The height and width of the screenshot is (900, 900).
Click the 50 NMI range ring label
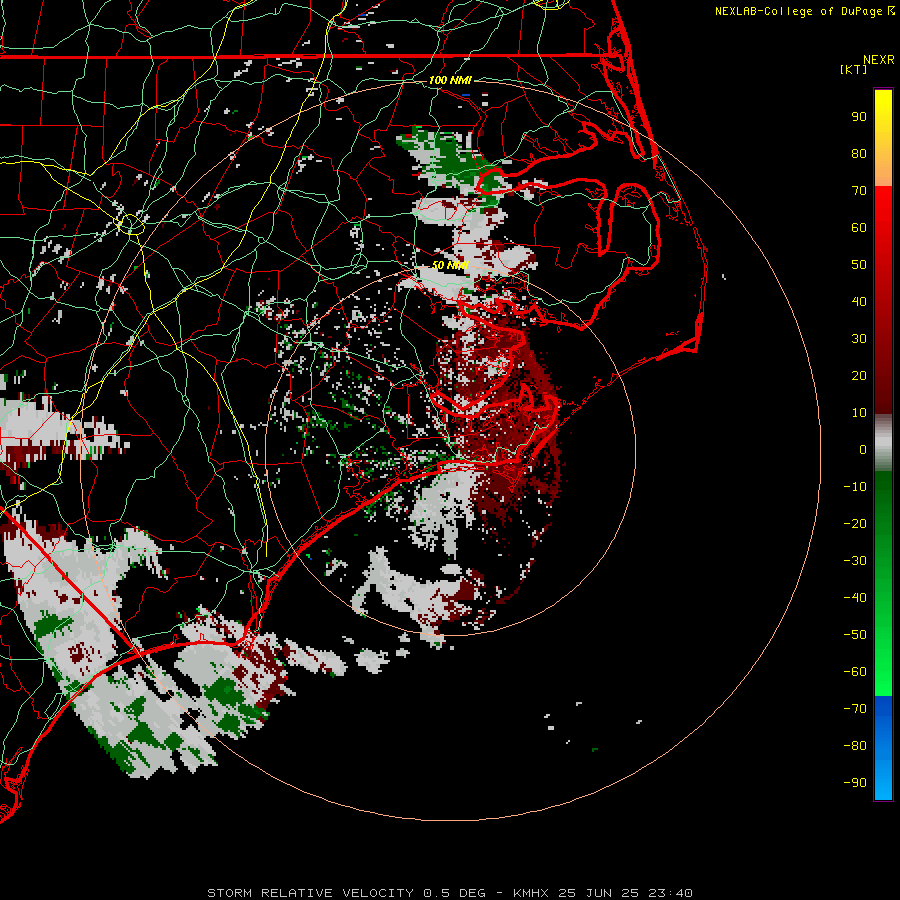point(450,265)
